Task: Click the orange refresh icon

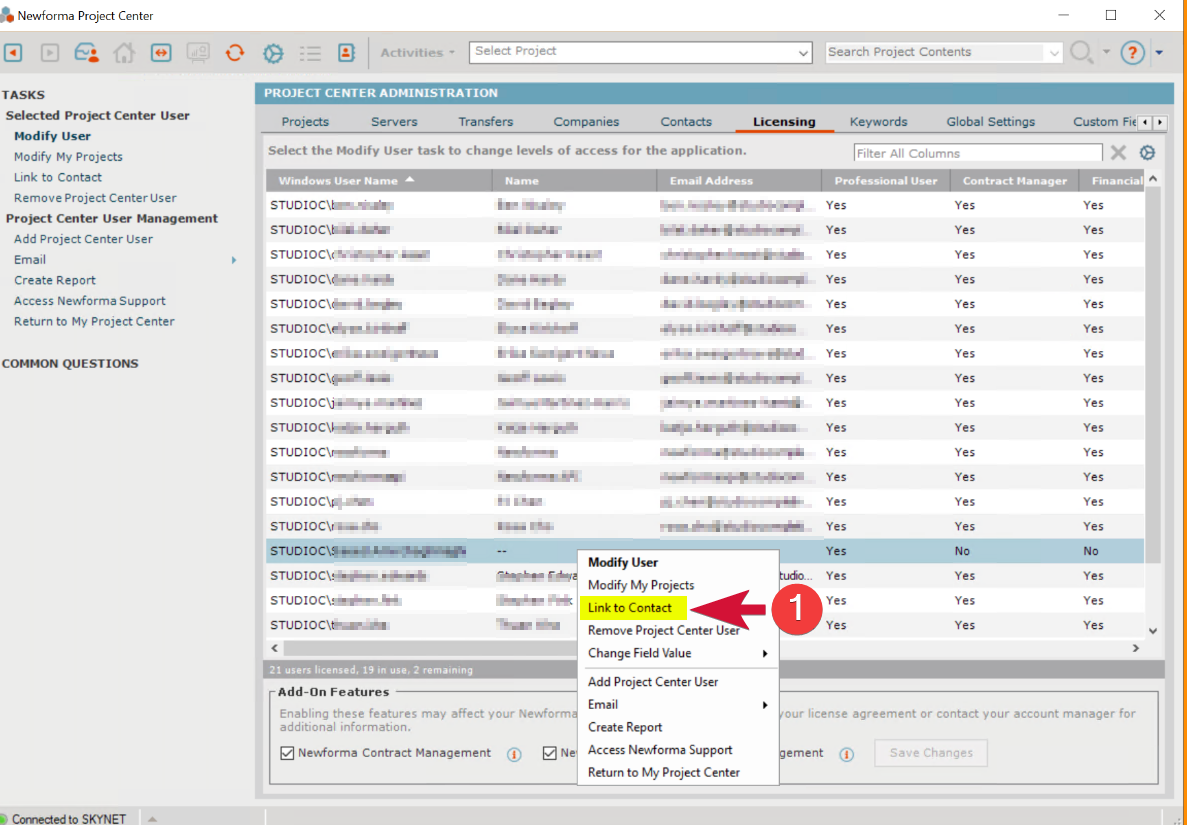Action: (234, 52)
